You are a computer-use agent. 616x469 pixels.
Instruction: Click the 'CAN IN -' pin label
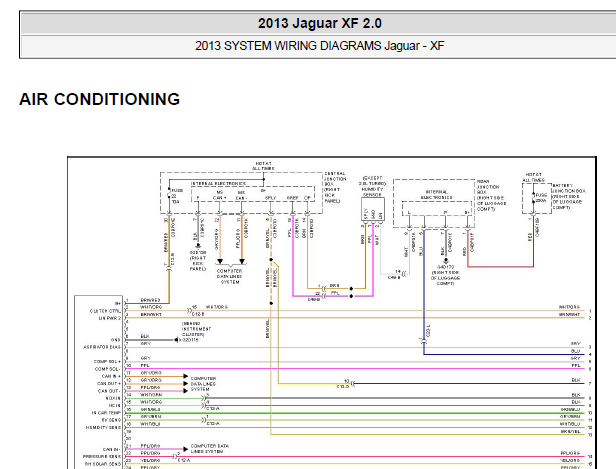(x=112, y=449)
